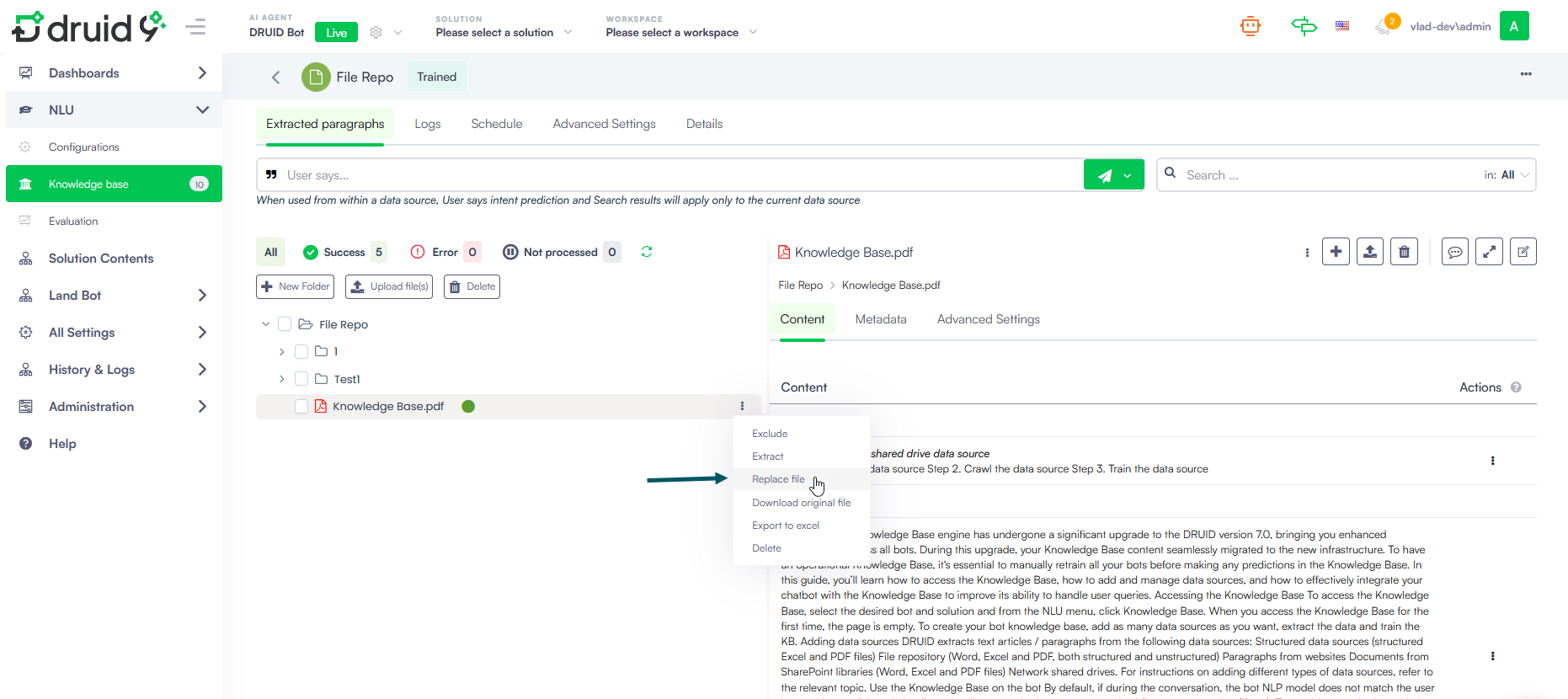This screenshot has height=699, width=1568.
Task: Click the expand fullscreen arrows icon
Action: 1489,252
